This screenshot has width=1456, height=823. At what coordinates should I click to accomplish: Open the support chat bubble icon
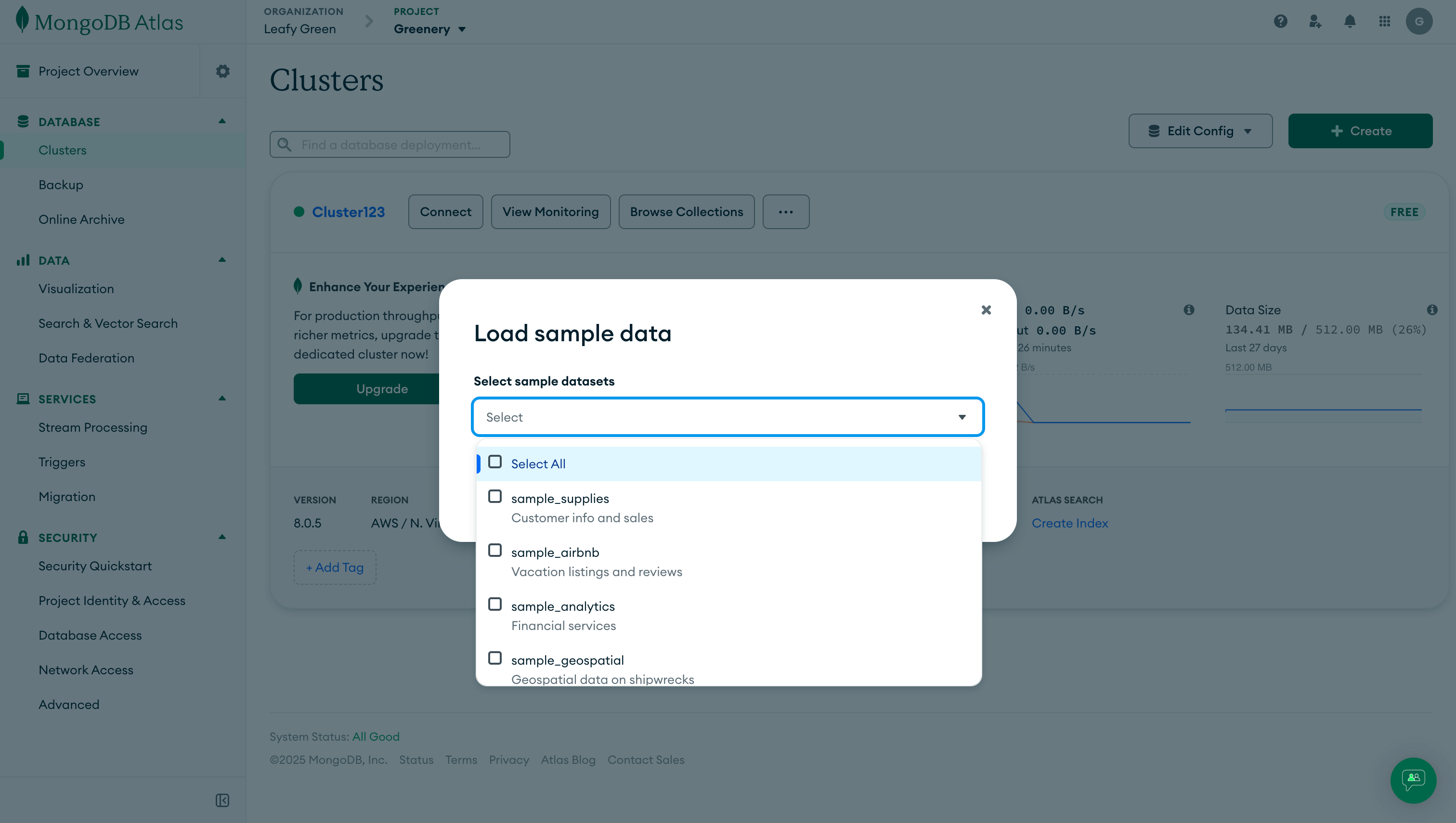click(x=1413, y=780)
